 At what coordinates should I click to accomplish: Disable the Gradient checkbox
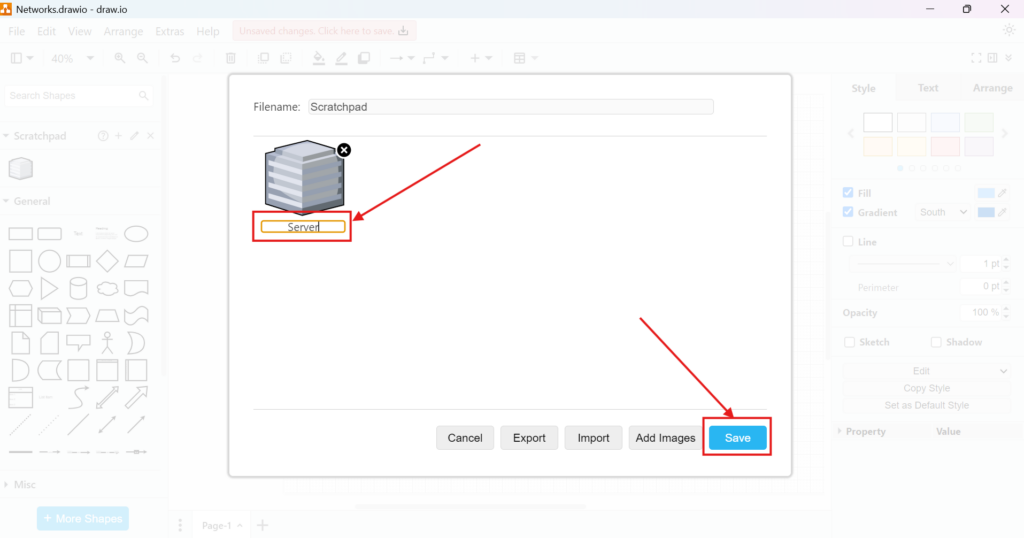848,212
